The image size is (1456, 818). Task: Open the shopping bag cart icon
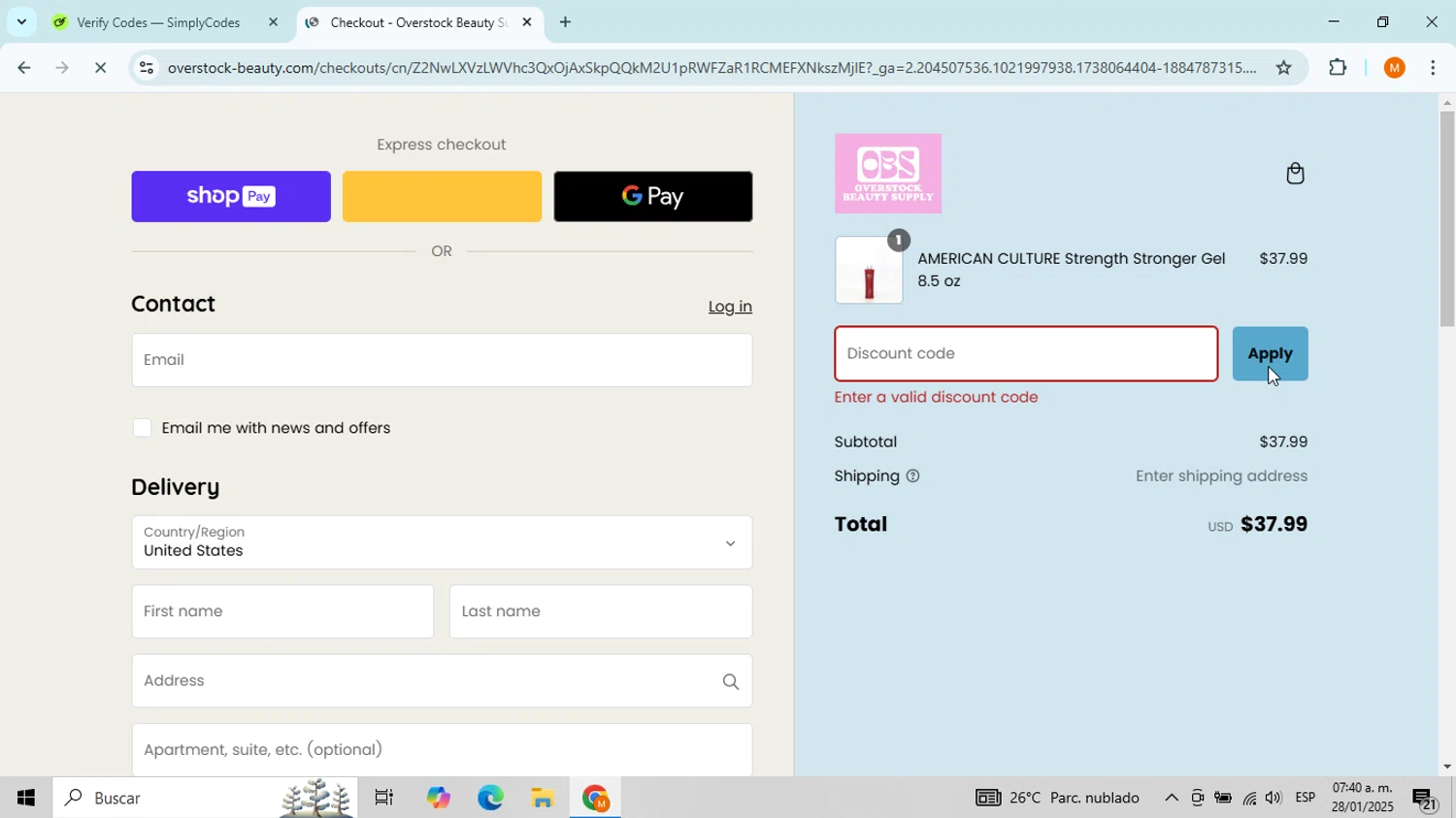pos(1295,174)
